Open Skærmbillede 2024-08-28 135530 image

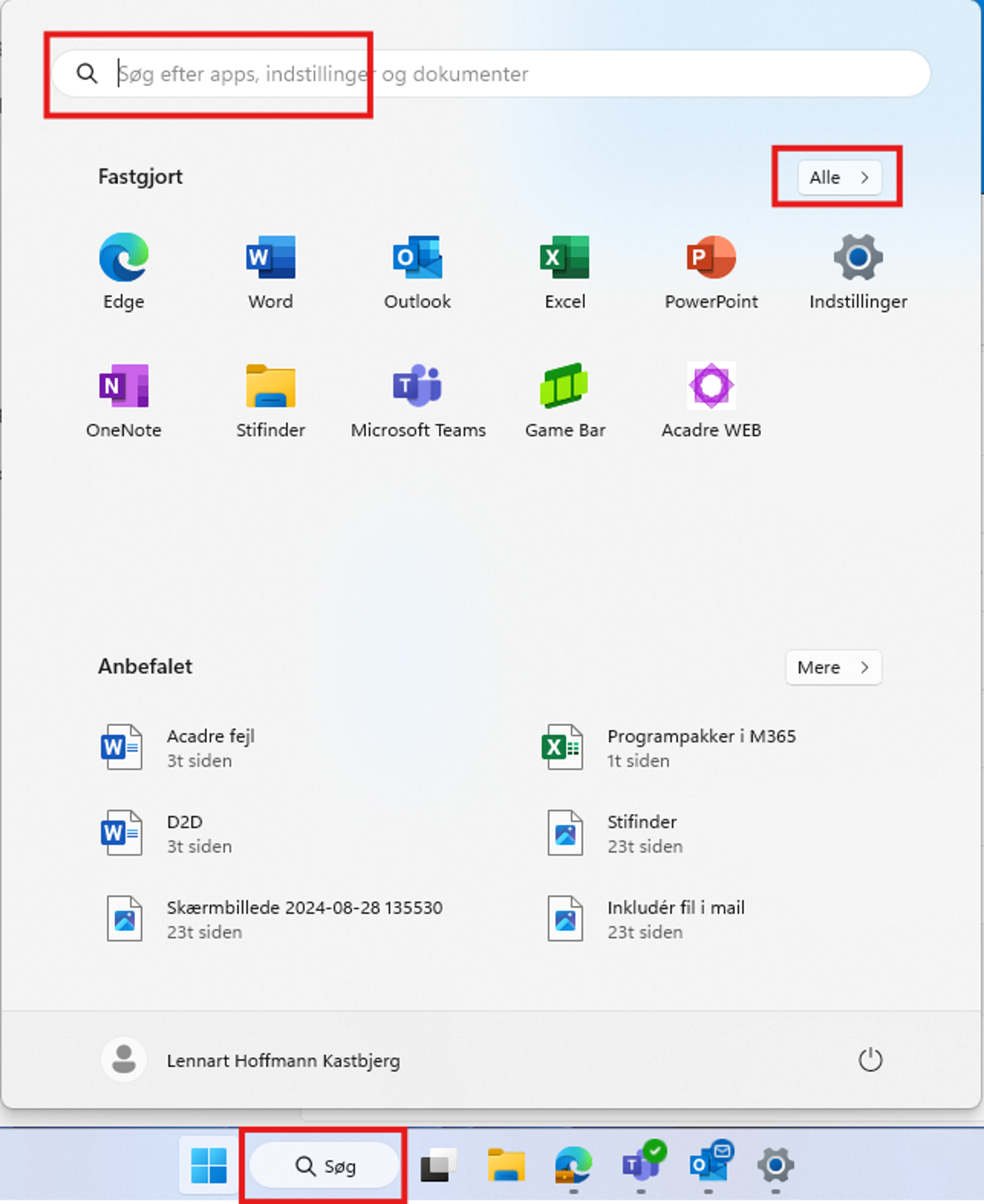click(x=304, y=919)
